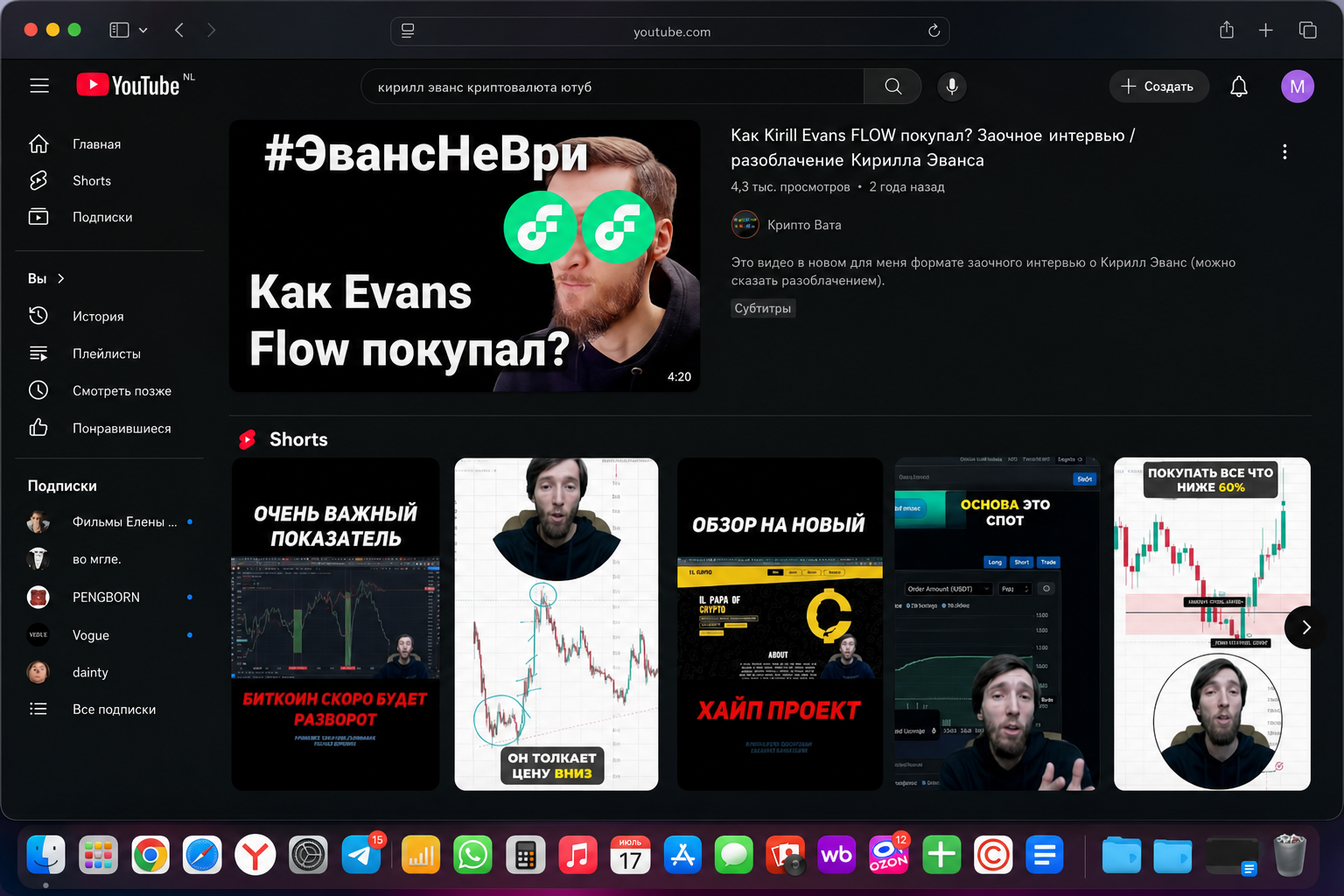Viewport: 1344px width, 896px height.
Task: Open account avatar menu M
Action: [x=1298, y=87]
